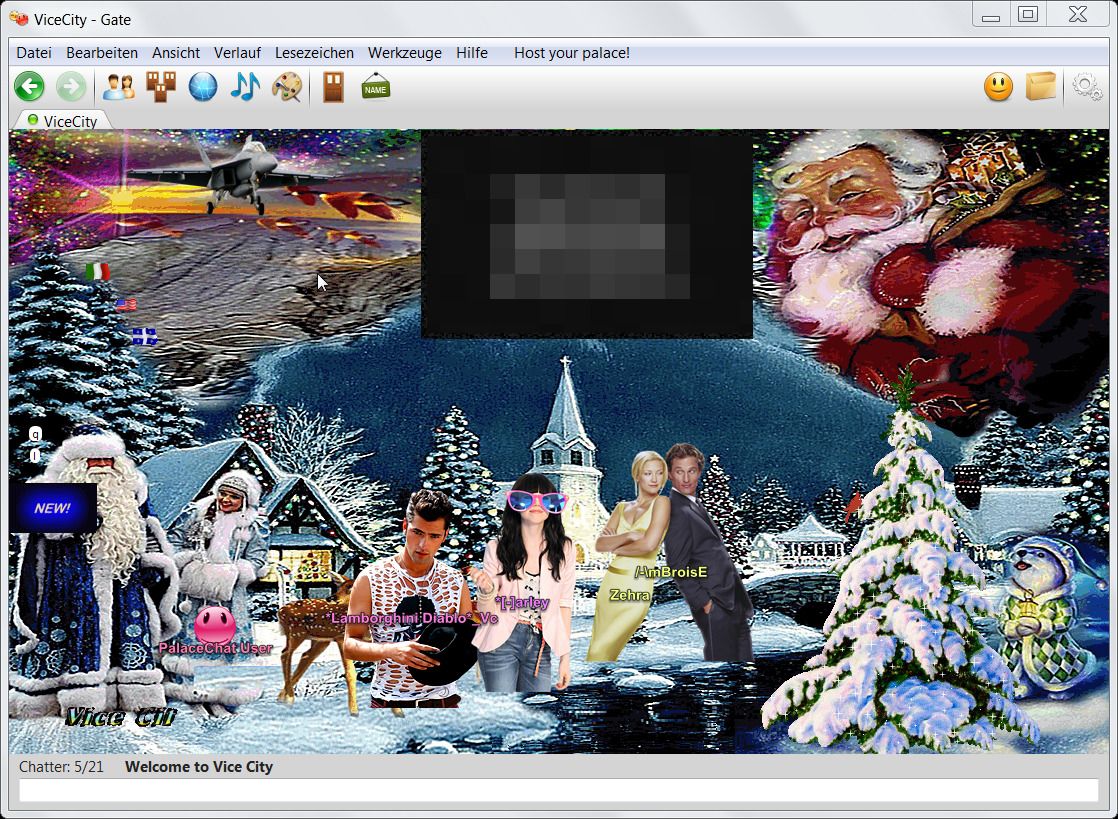Click the green back arrow button
Image resolution: width=1118 pixels, height=819 pixels.
tap(30, 87)
